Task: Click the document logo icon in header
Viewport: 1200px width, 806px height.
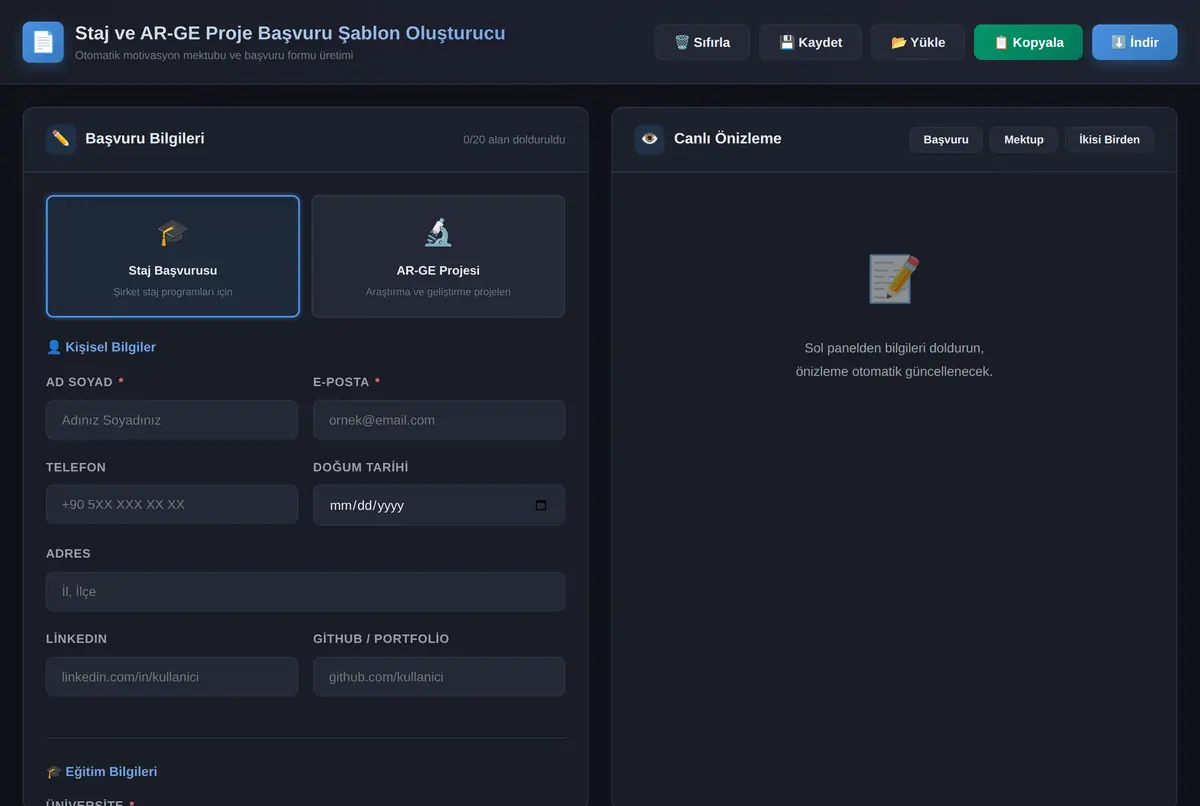Action: coord(43,42)
